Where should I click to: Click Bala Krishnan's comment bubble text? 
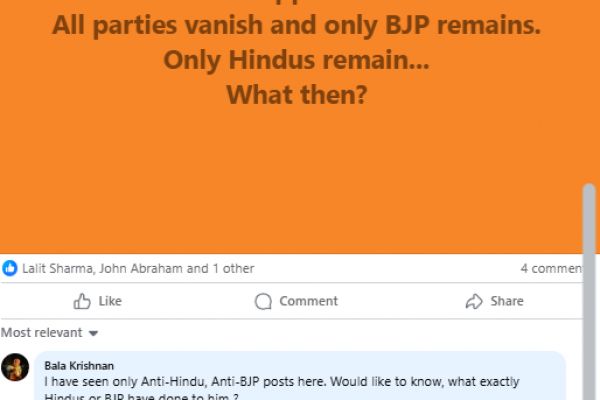click(x=282, y=388)
